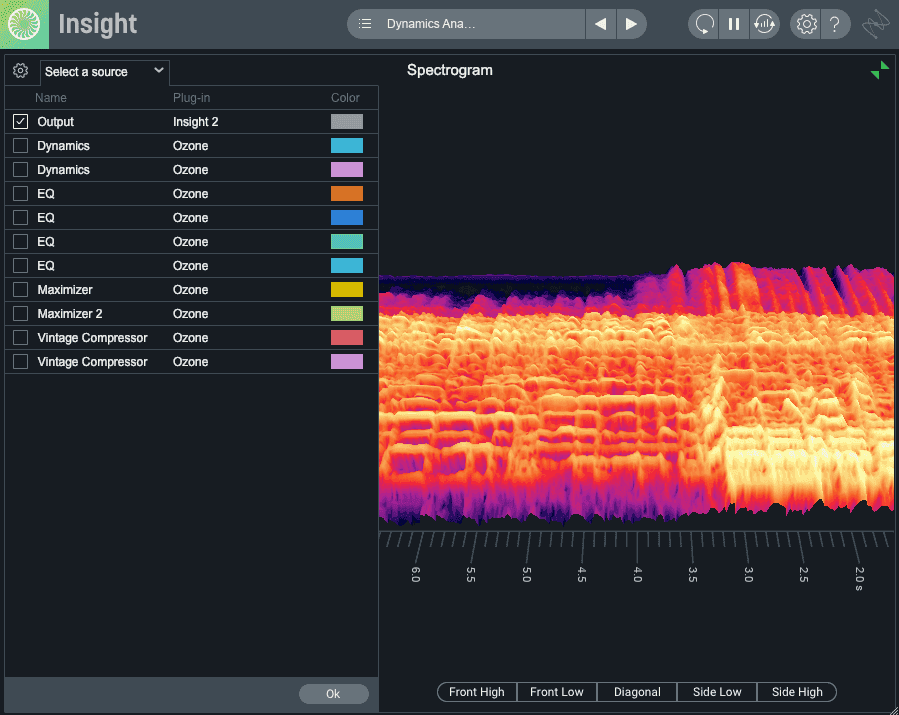Check the first Vintage Compressor checkbox
Screen dimensions: 899x715
(21, 338)
